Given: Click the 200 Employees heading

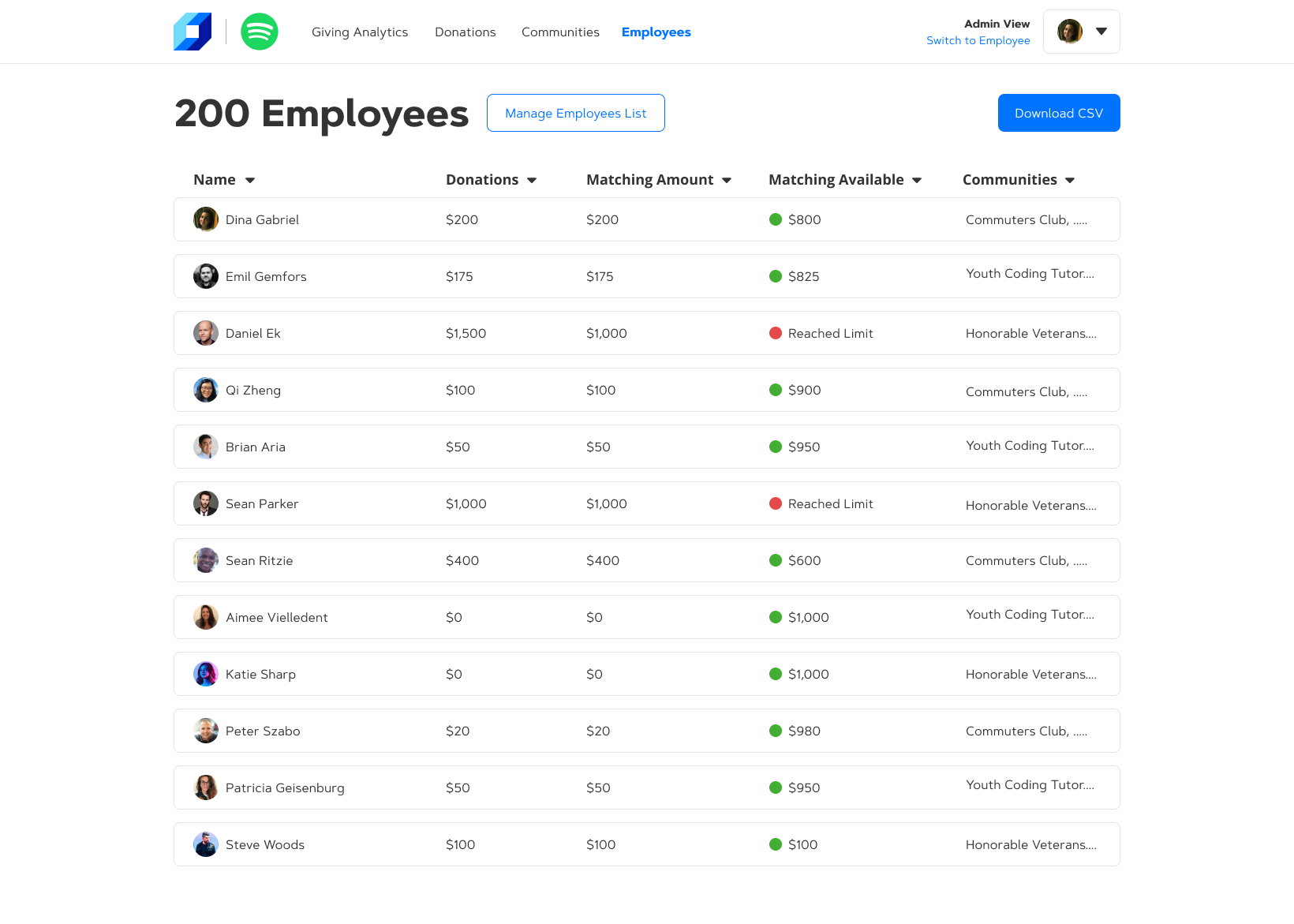Looking at the screenshot, I should pyautogui.click(x=322, y=114).
